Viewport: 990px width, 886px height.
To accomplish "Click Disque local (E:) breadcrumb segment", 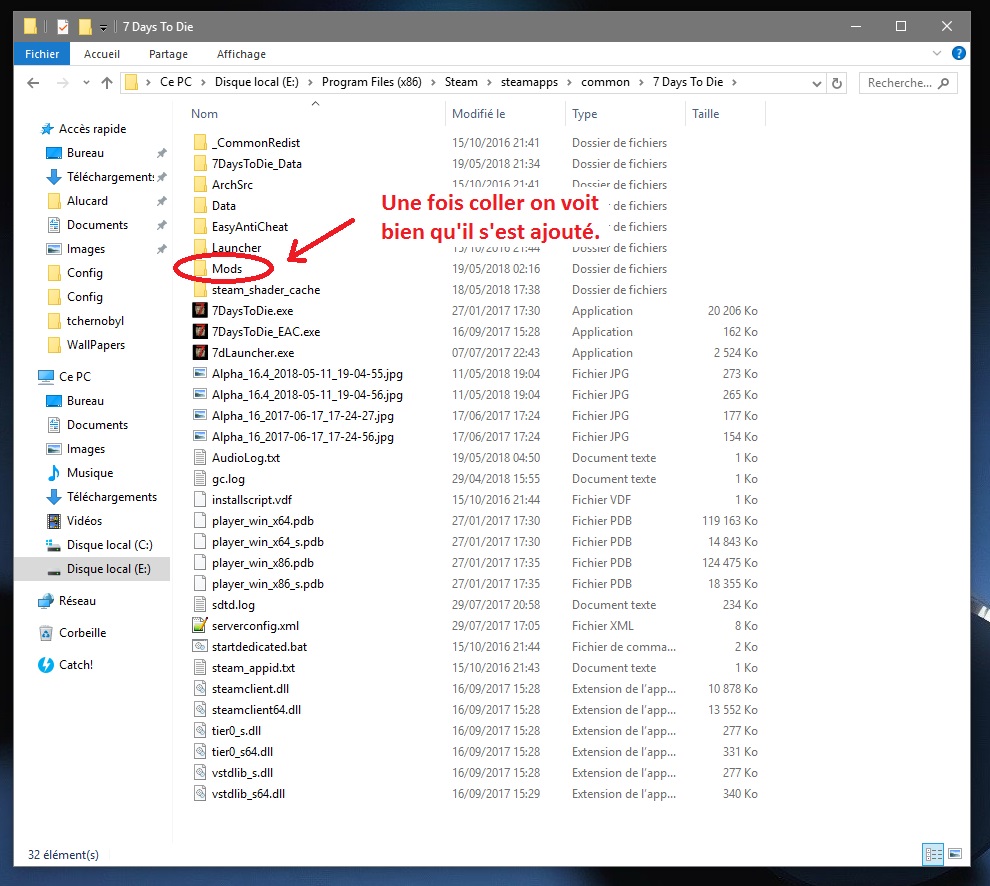I will pos(256,82).
